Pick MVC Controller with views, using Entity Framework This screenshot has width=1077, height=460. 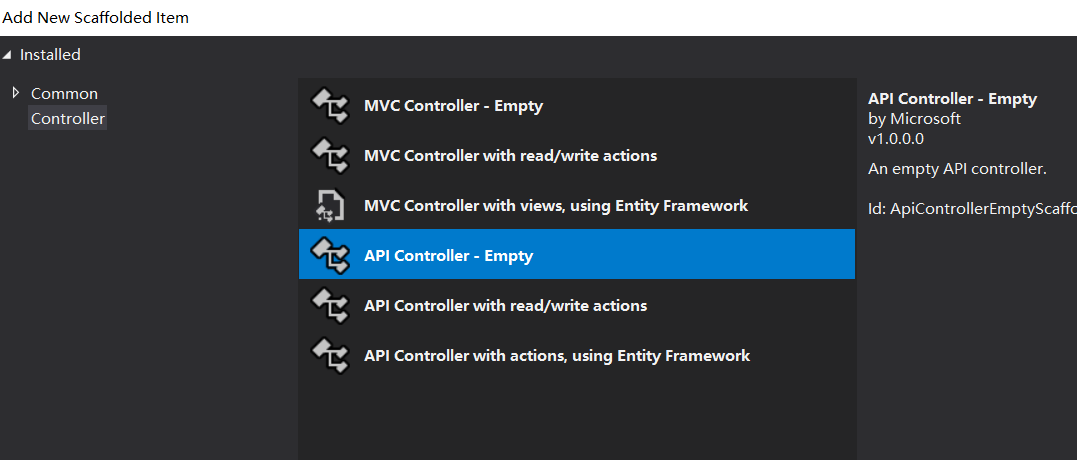(577, 205)
